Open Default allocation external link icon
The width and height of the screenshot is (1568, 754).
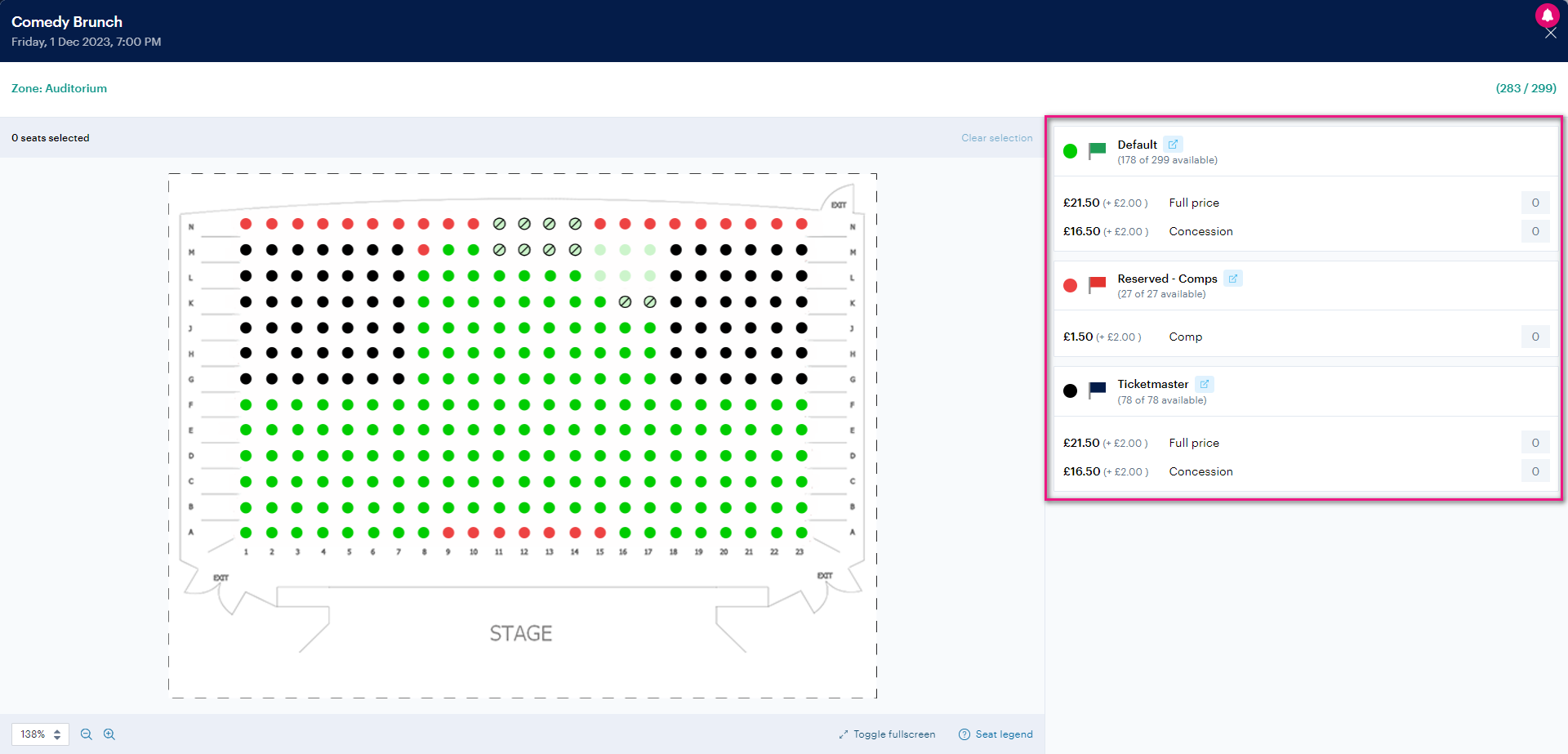pyautogui.click(x=1173, y=144)
